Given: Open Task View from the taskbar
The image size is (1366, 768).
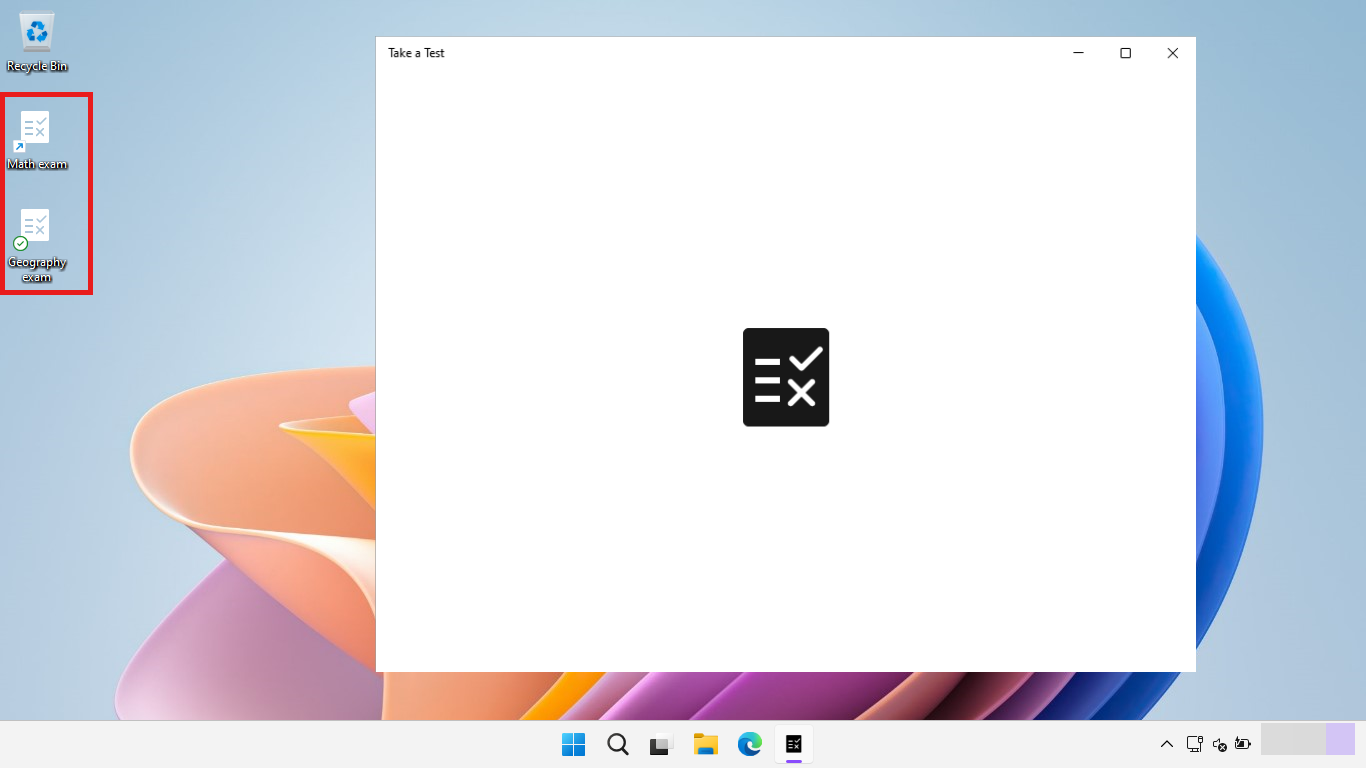Looking at the screenshot, I should click(x=661, y=744).
